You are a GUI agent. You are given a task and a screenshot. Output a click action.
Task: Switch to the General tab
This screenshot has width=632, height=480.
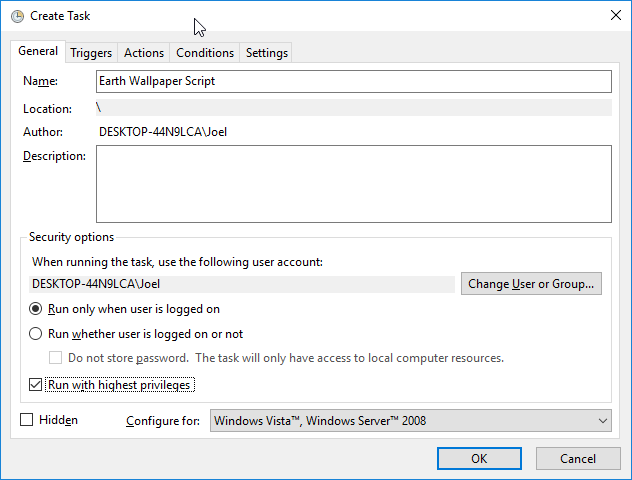pyautogui.click(x=38, y=52)
